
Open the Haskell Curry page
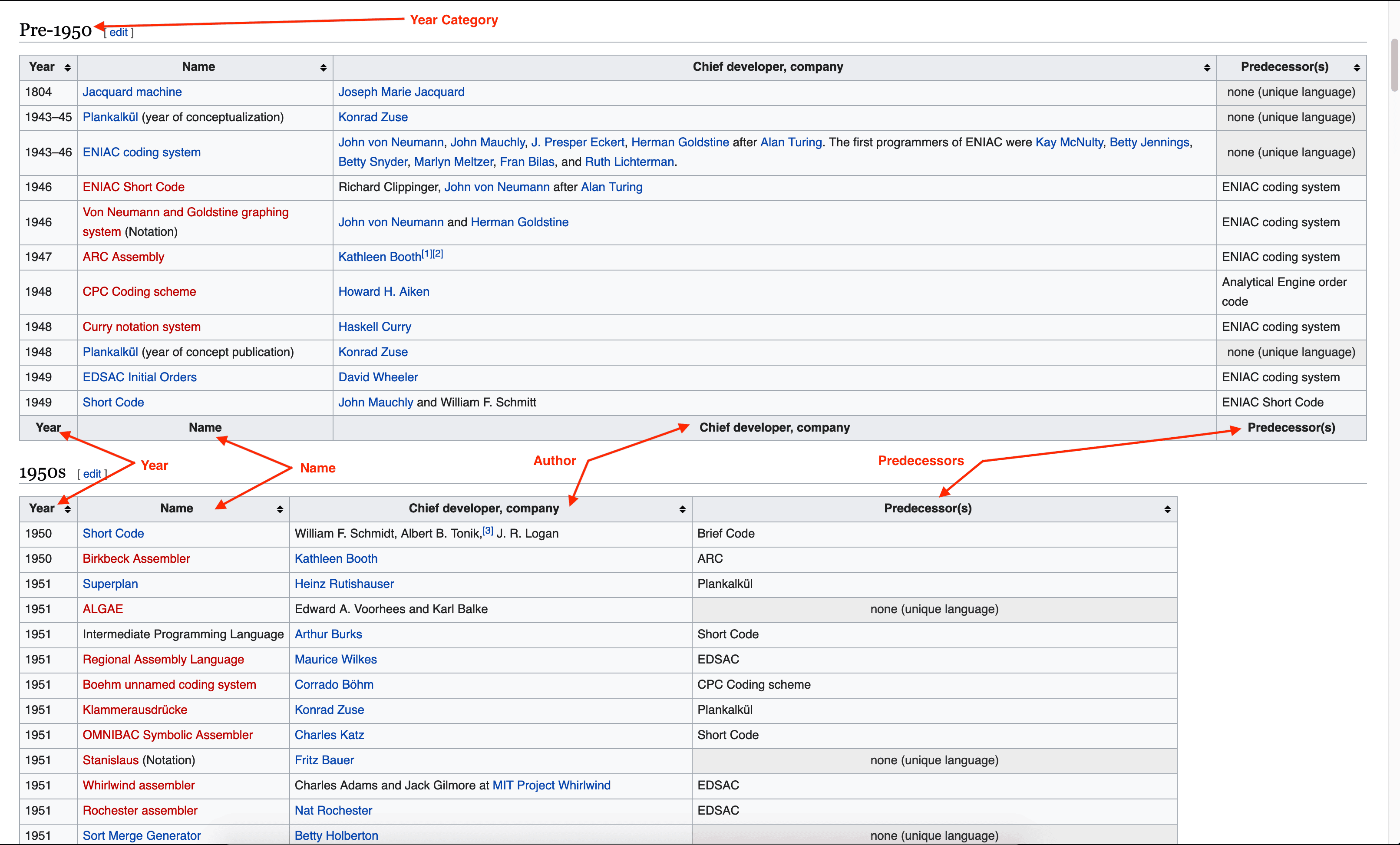pyautogui.click(x=374, y=327)
